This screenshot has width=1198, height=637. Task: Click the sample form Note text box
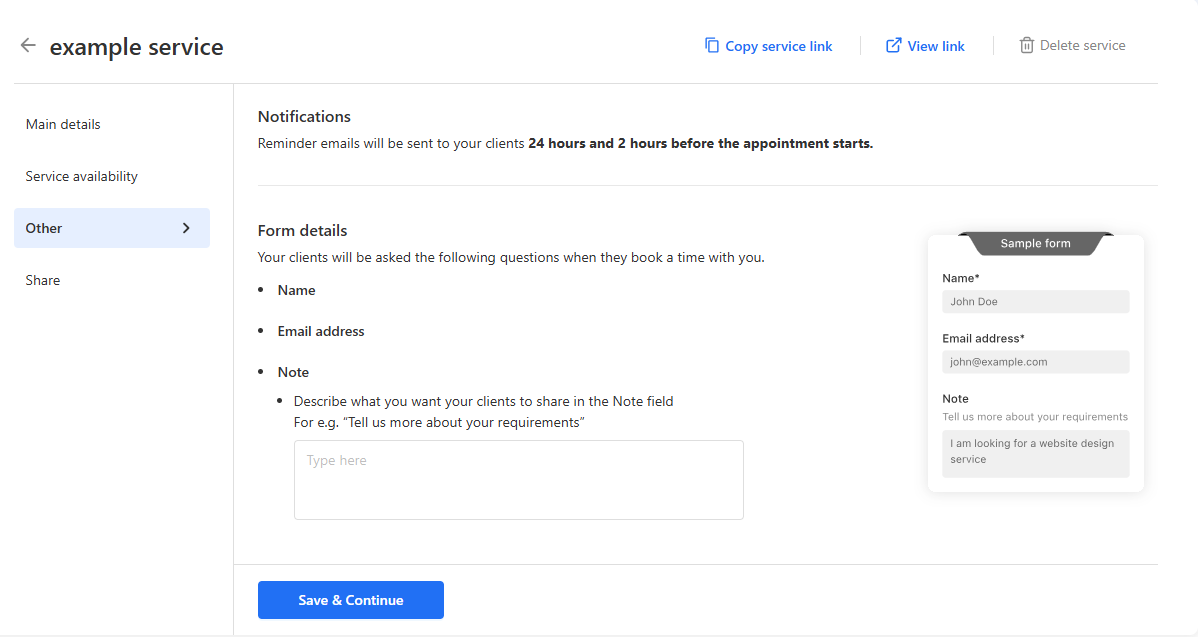pyautogui.click(x=1035, y=454)
